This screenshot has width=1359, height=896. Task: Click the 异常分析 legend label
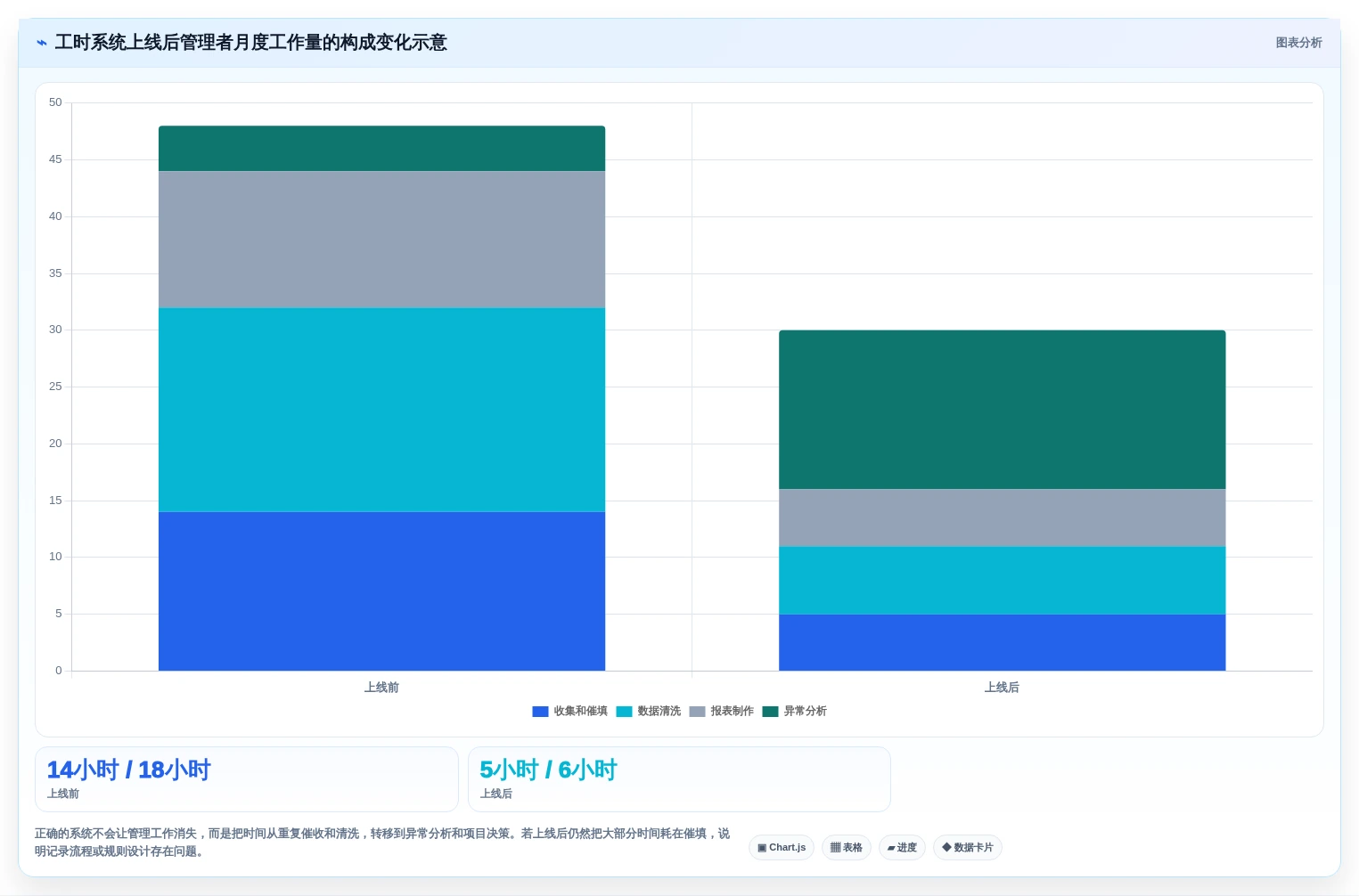pos(805,712)
